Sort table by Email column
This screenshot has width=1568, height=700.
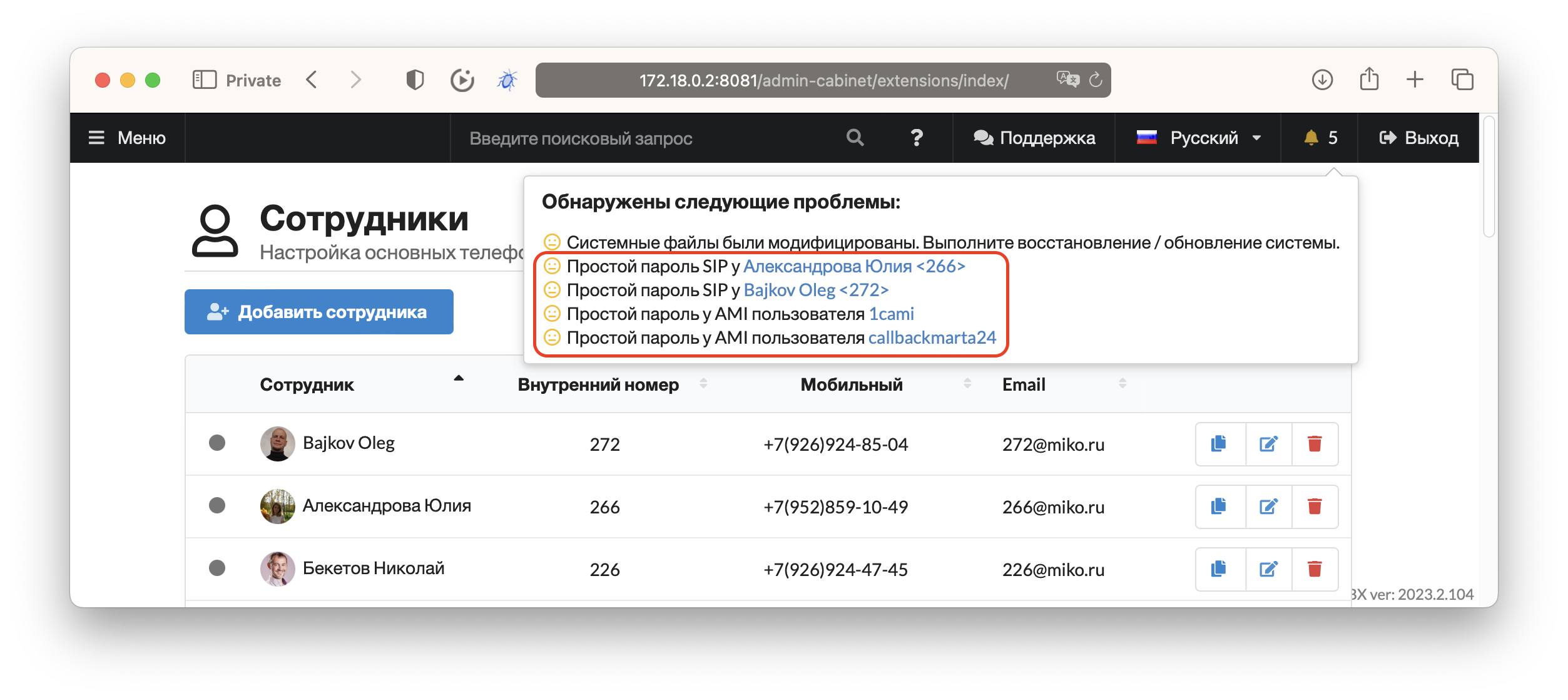coord(1024,384)
